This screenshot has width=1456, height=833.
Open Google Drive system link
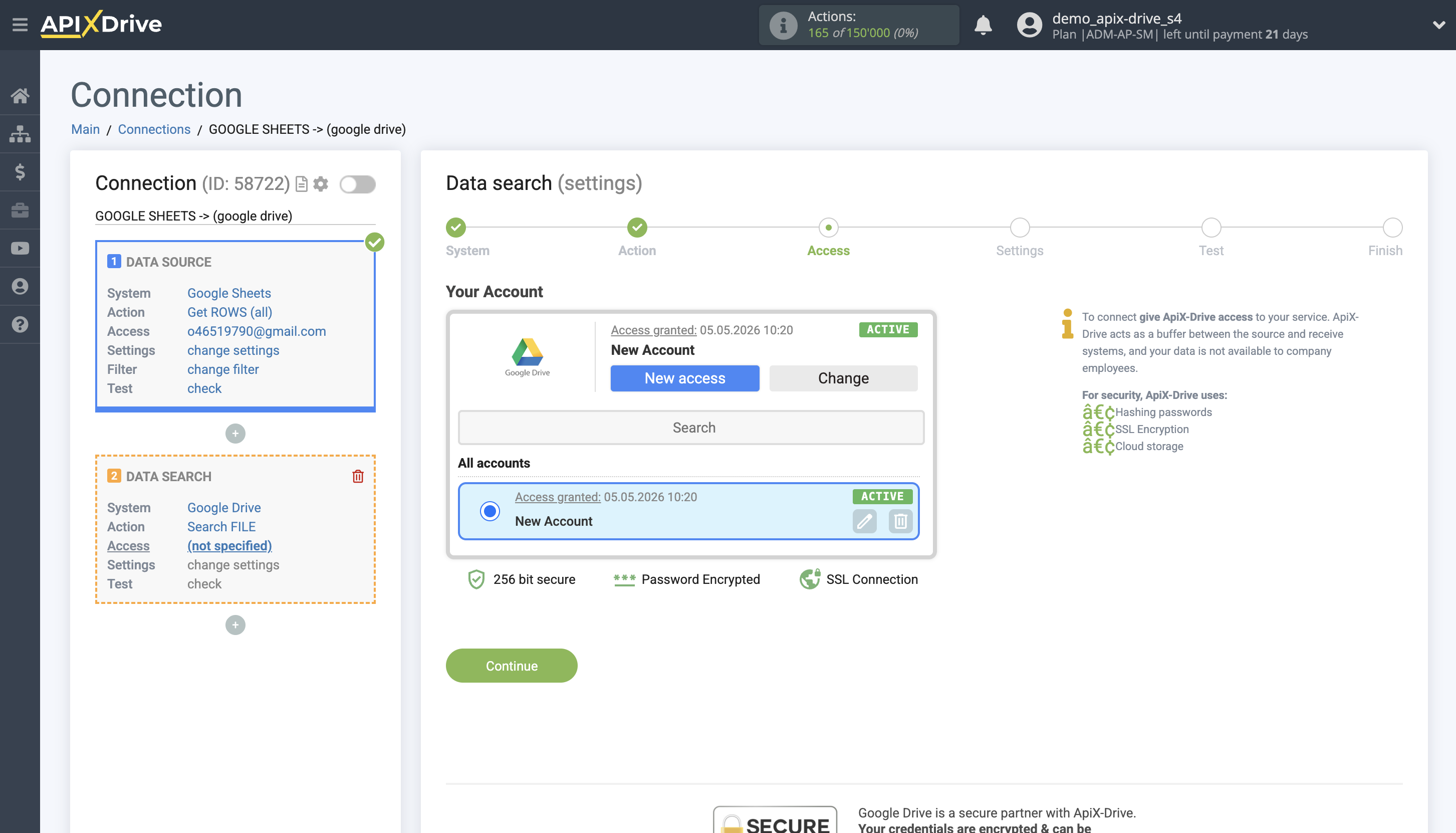[x=223, y=508]
